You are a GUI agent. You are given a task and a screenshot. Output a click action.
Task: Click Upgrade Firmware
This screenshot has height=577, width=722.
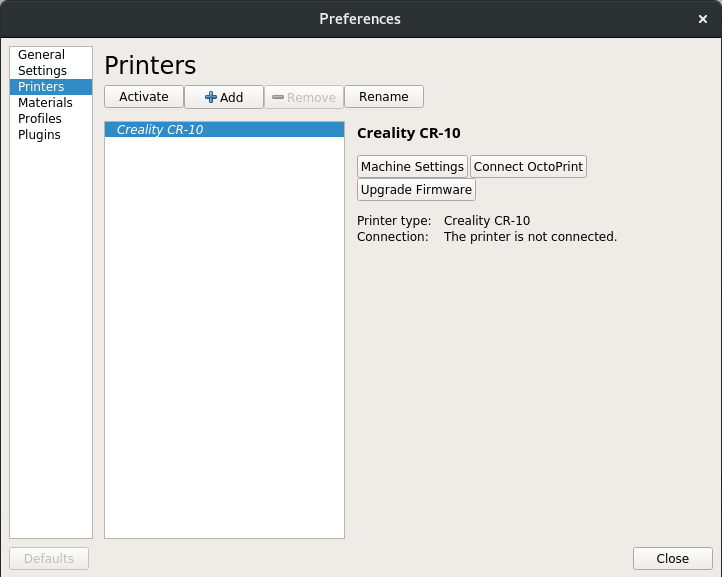pyautogui.click(x=416, y=189)
